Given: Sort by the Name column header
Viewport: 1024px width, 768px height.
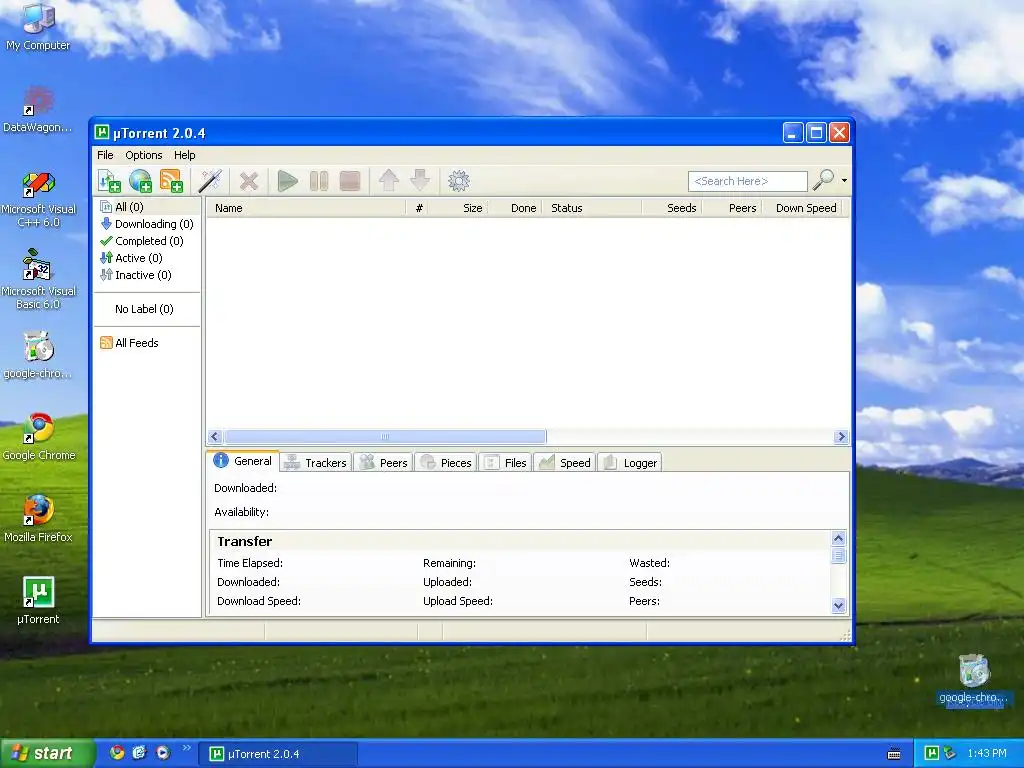Looking at the screenshot, I should pos(306,208).
